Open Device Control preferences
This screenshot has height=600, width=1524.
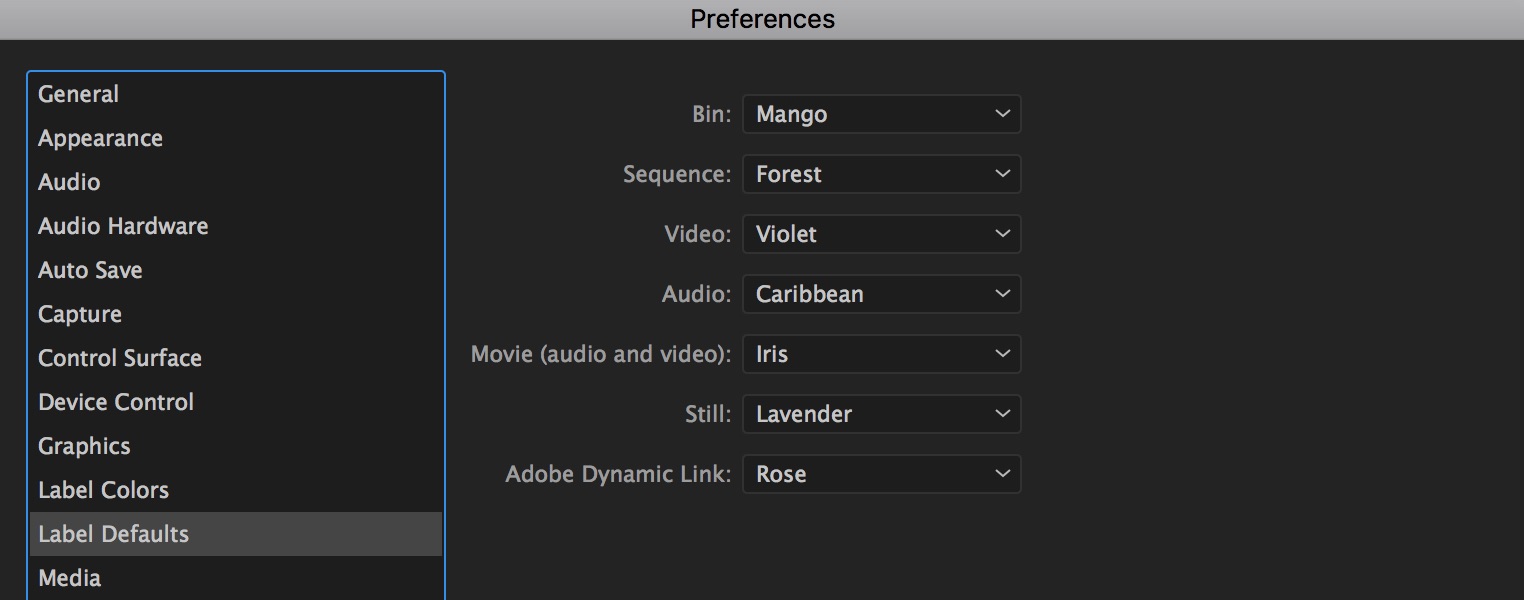click(236, 402)
